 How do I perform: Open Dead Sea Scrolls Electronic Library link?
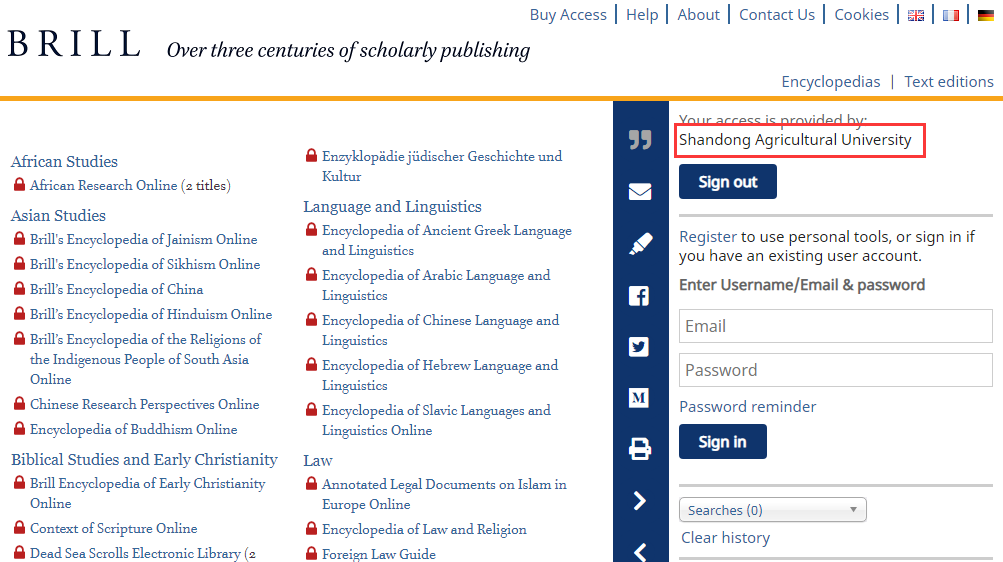click(143, 553)
